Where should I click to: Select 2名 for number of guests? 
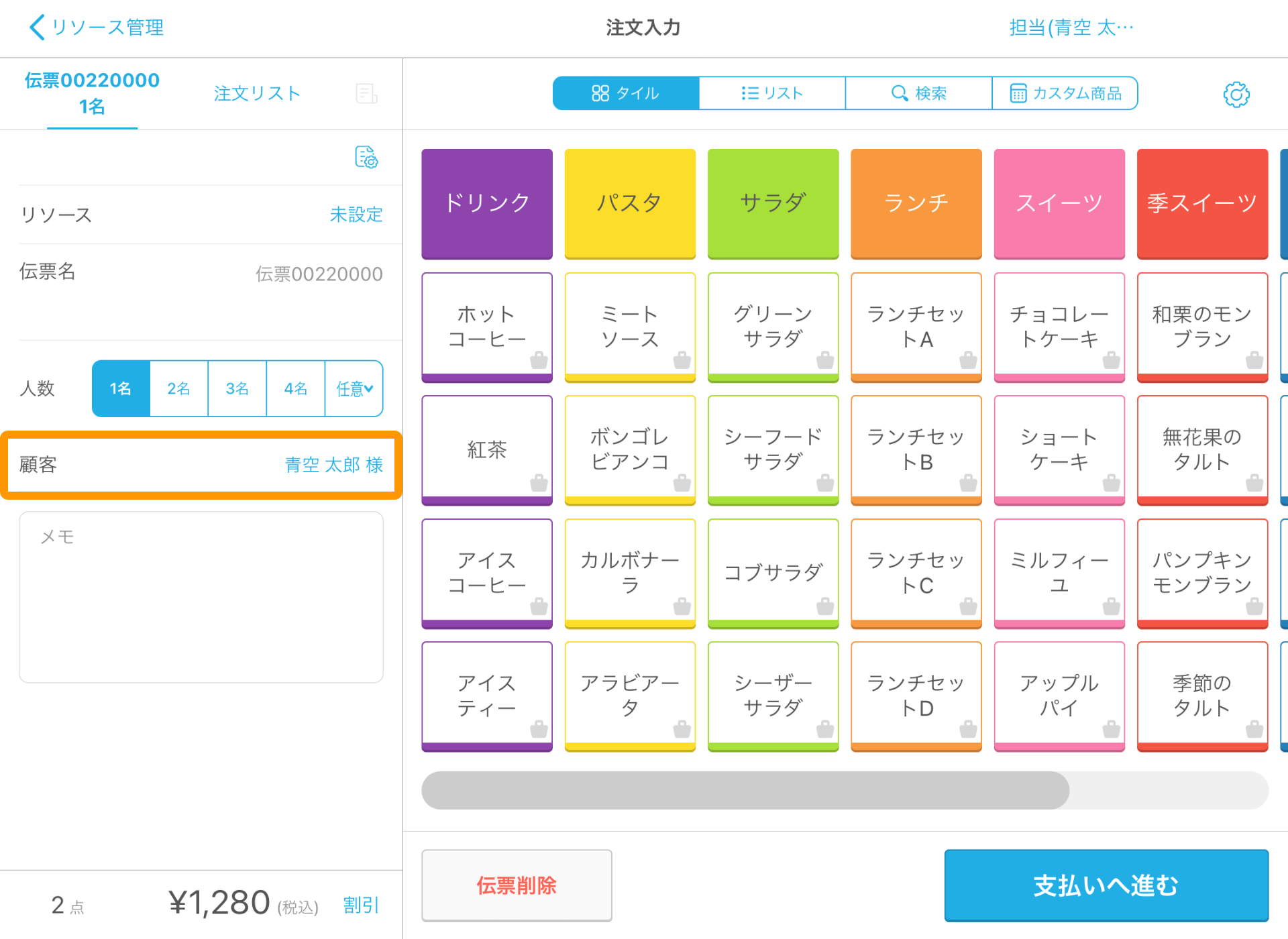coord(179,388)
